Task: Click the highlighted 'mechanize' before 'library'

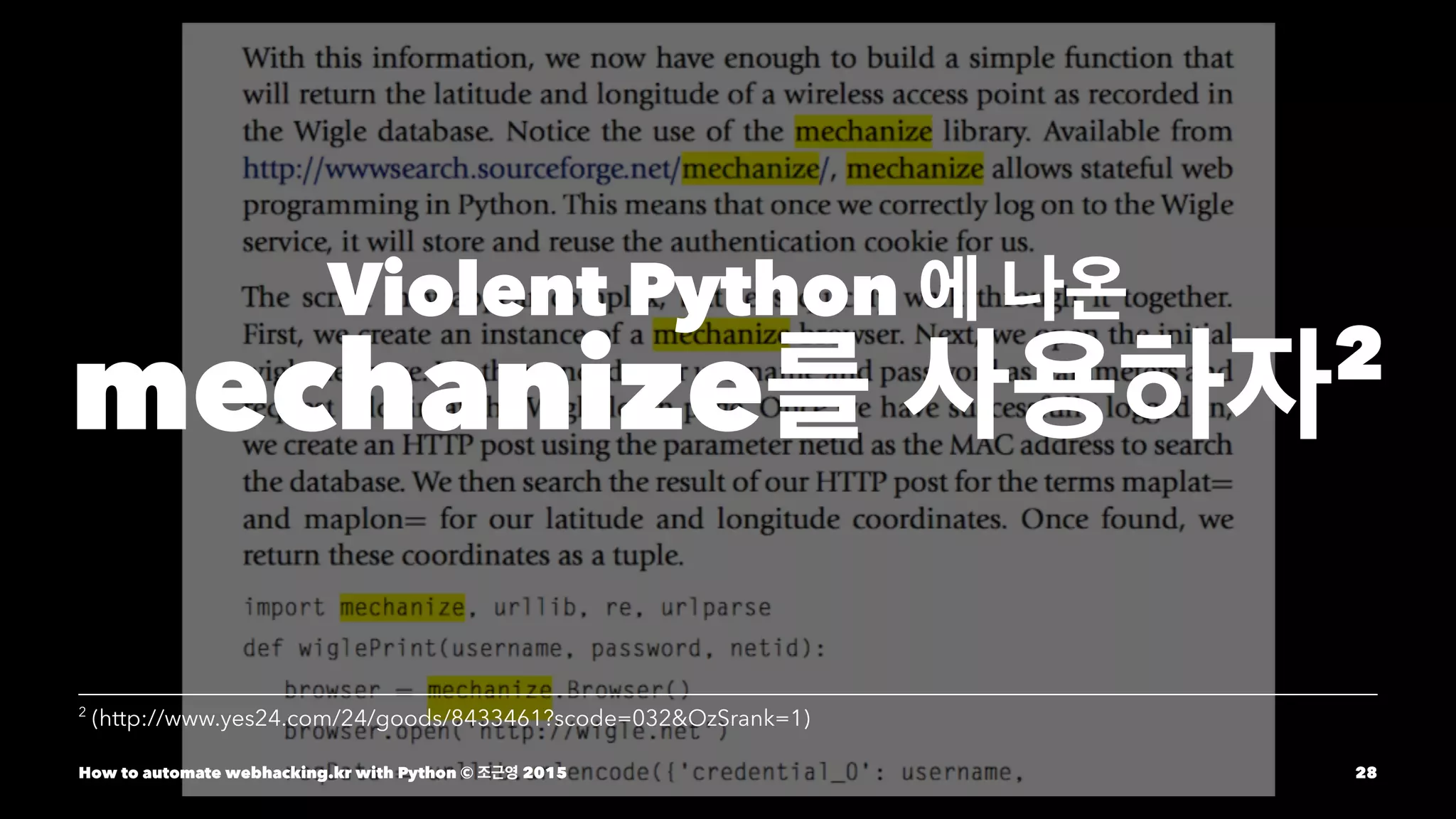Action: 863,132
